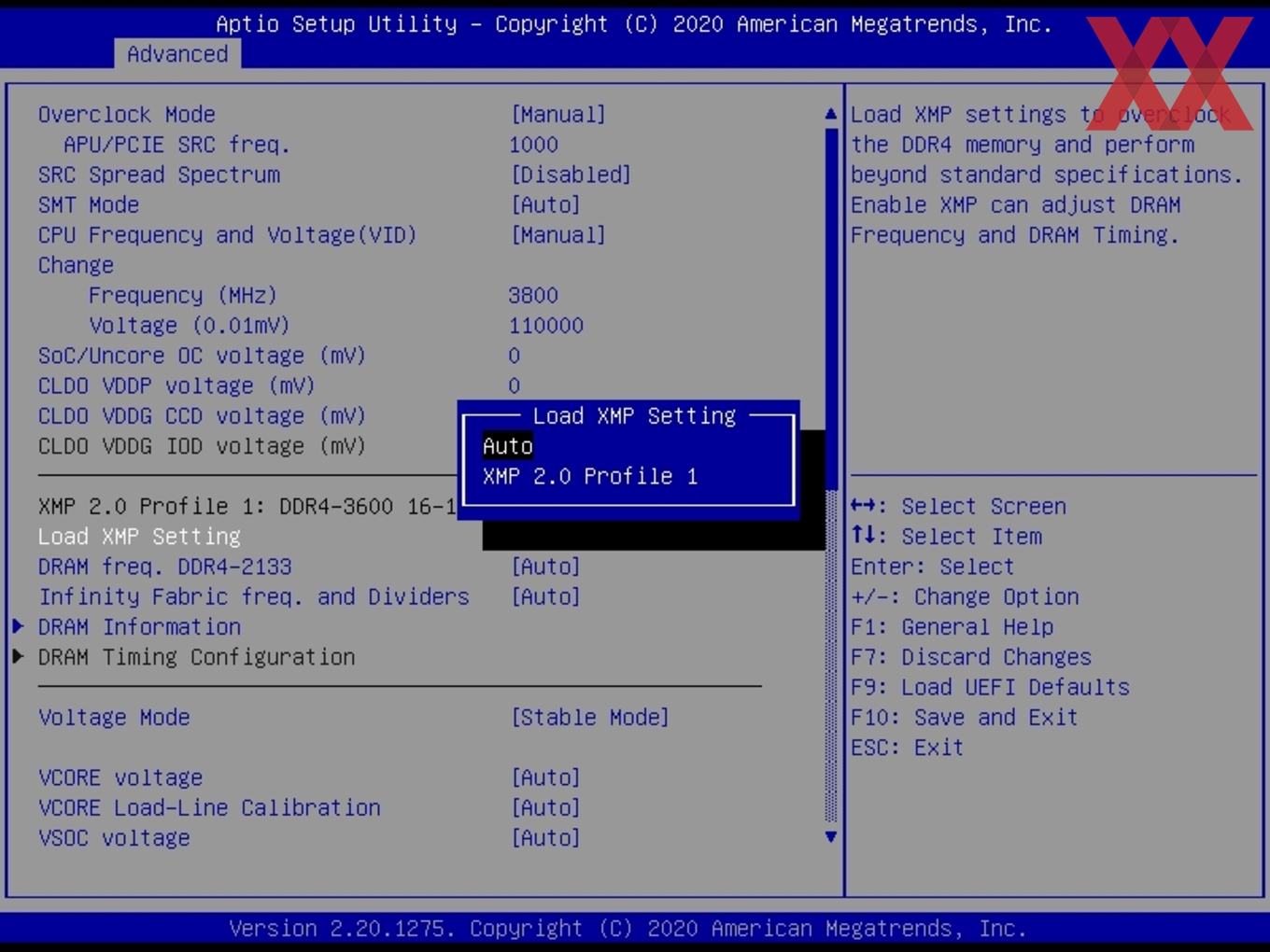Select CLDO VDDG CCD voltage label
The width and height of the screenshot is (1270, 952).
(203, 416)
